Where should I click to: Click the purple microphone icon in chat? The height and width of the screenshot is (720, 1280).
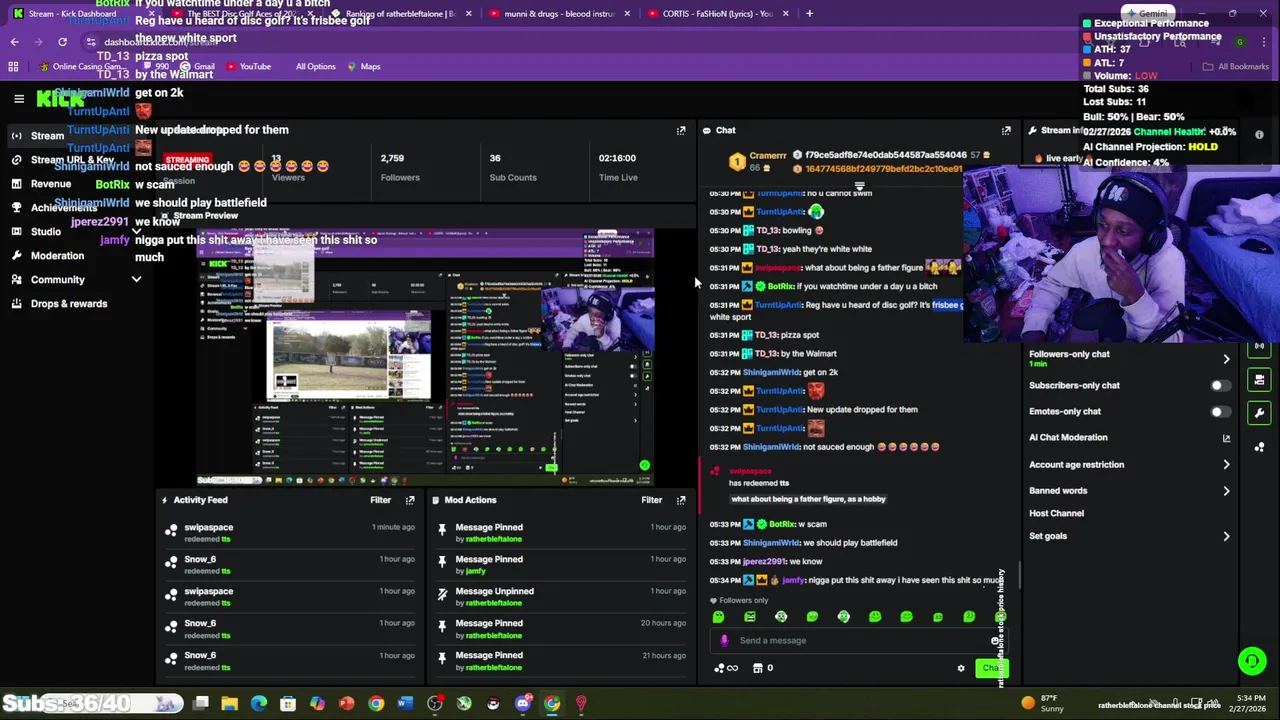coord(725,641)
